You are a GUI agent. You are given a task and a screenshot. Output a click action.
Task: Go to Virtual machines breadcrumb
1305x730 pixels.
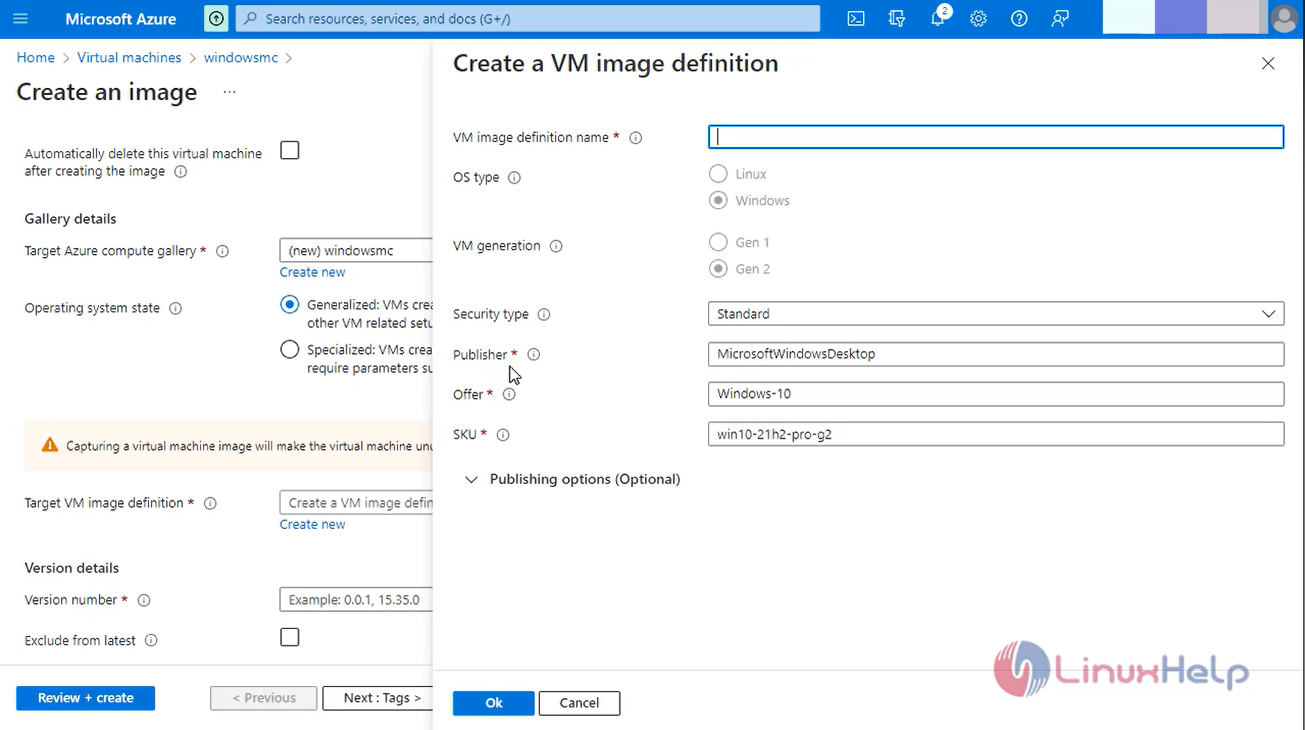click(129, 58)
